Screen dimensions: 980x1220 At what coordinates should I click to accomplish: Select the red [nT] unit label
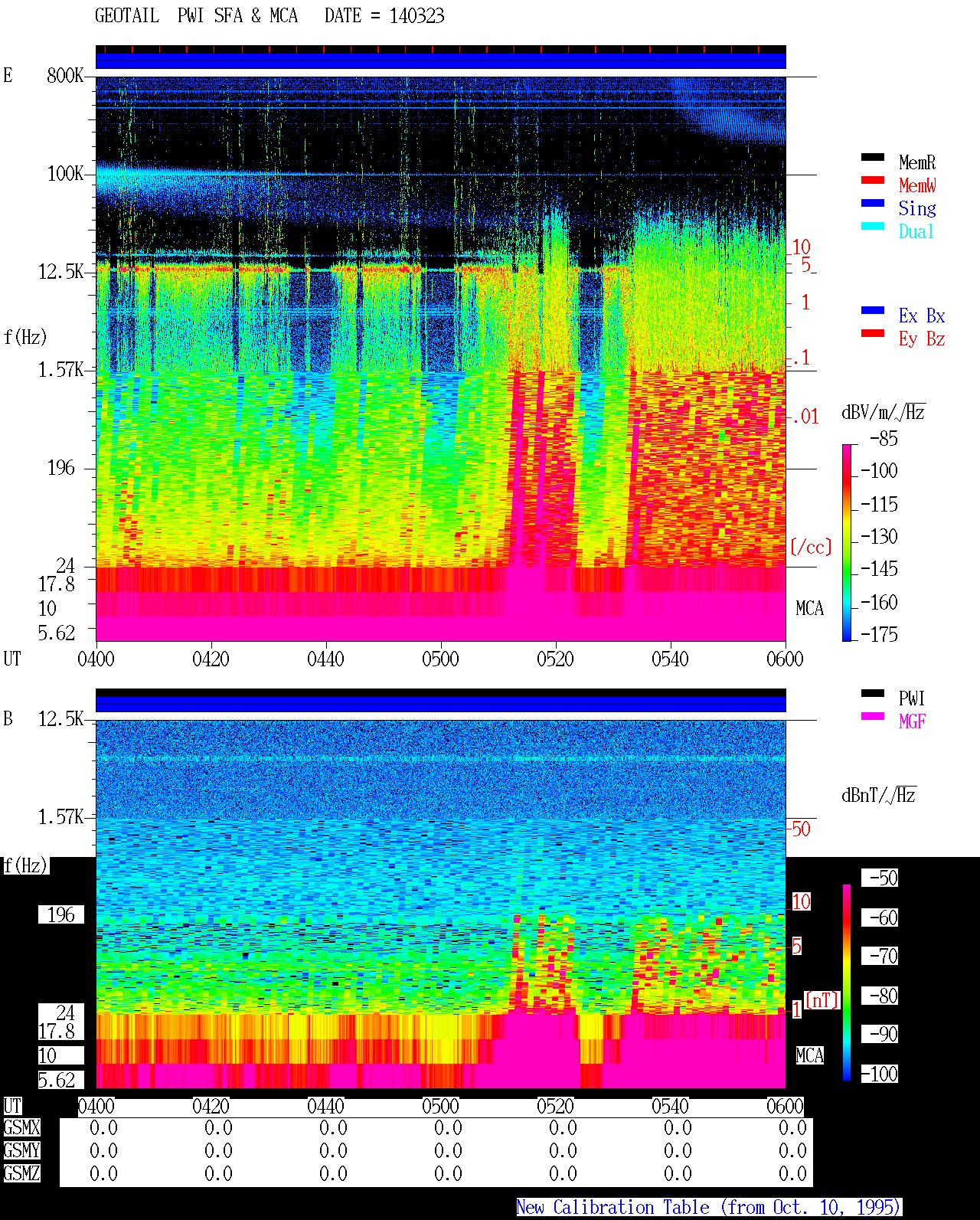pos(822,1000)
